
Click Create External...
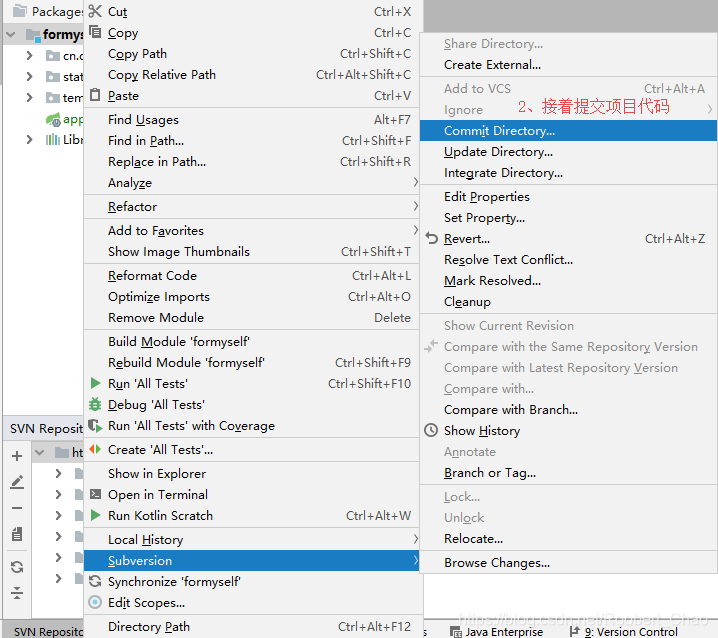[568, 65]
